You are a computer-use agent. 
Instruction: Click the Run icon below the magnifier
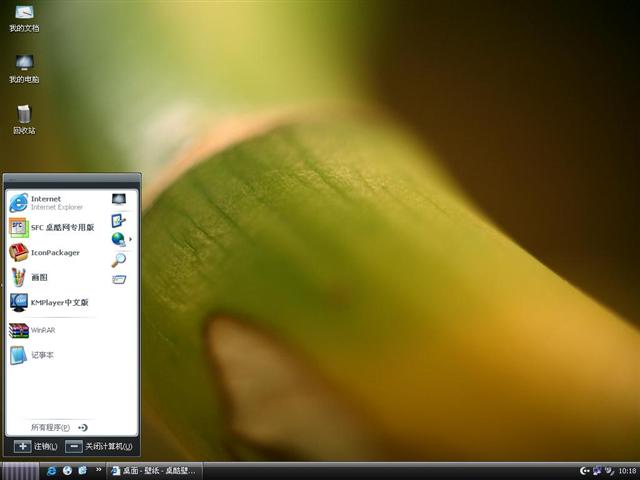click(119, 280)
